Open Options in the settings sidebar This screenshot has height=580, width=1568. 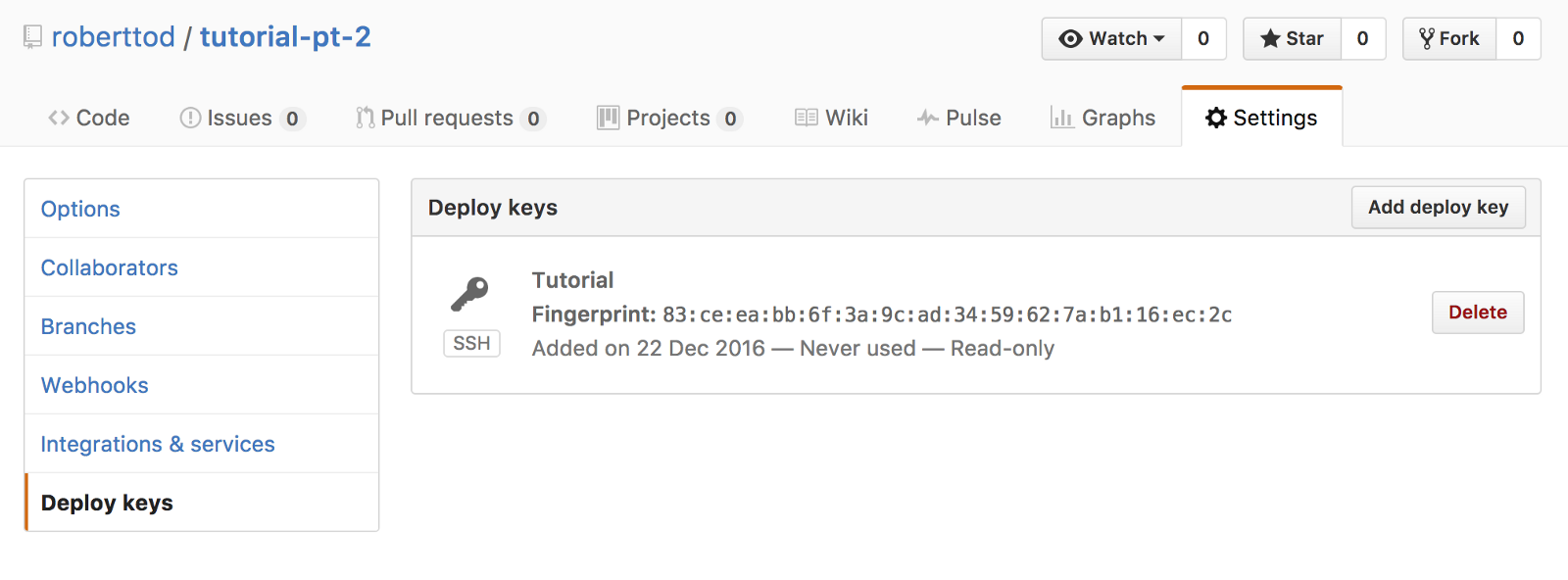[x=80, y=209]
